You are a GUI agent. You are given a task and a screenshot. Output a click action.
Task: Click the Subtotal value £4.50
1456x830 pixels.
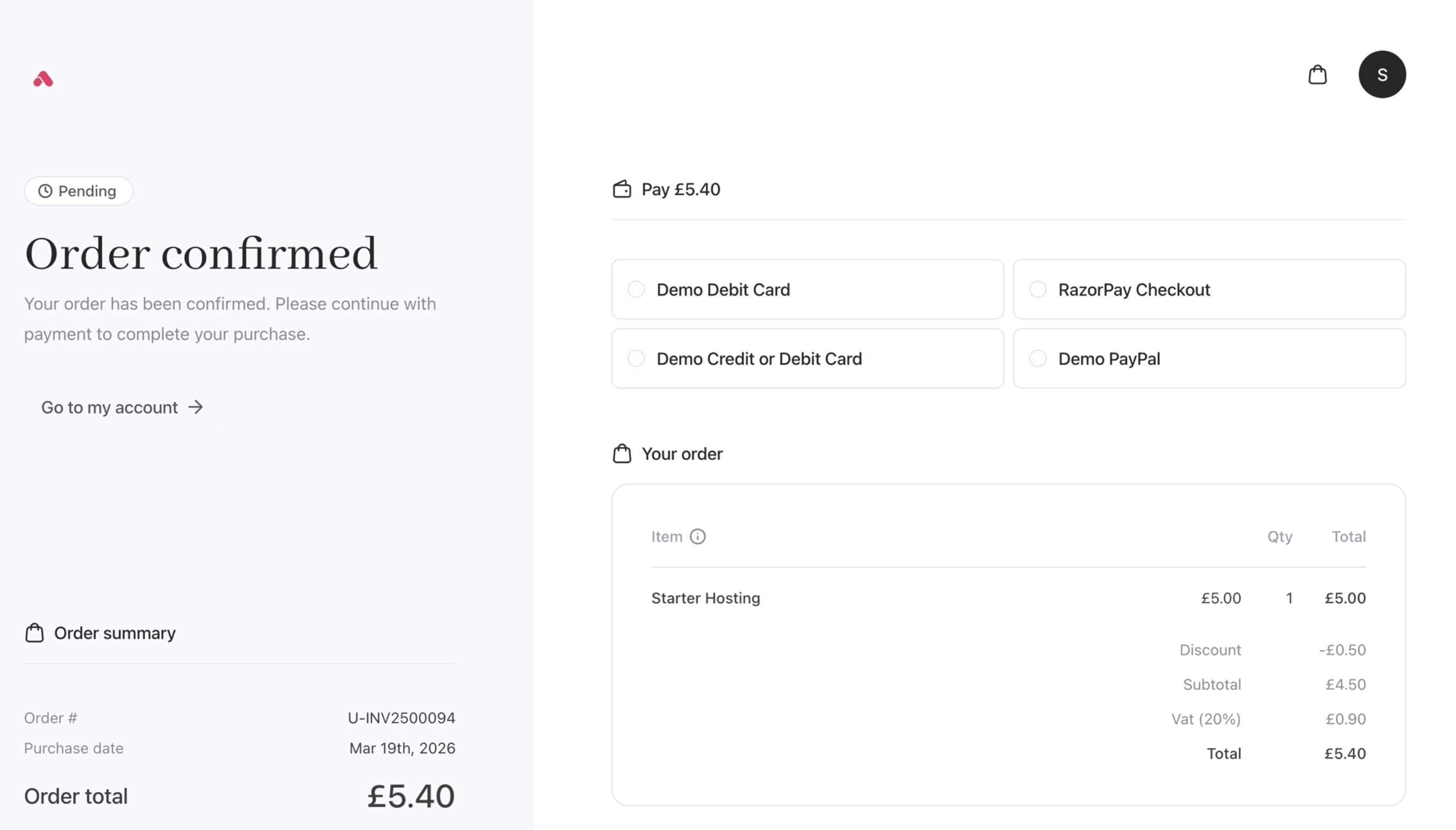[x=1345, y=684]
